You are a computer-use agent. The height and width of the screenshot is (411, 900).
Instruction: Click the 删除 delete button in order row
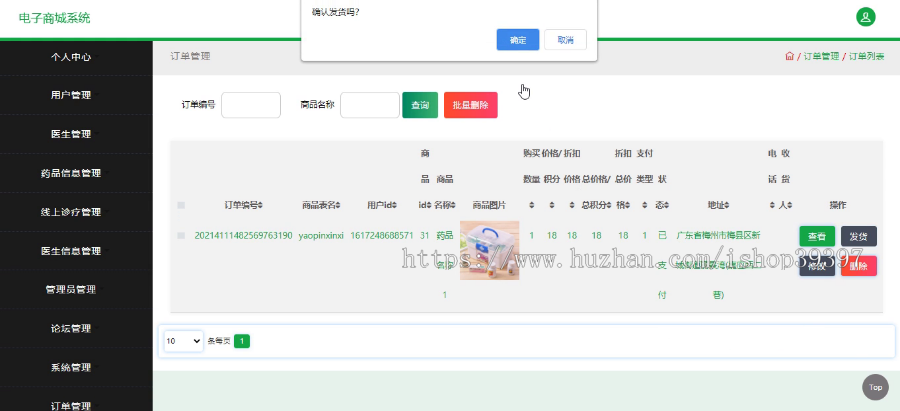click(859, 266)
